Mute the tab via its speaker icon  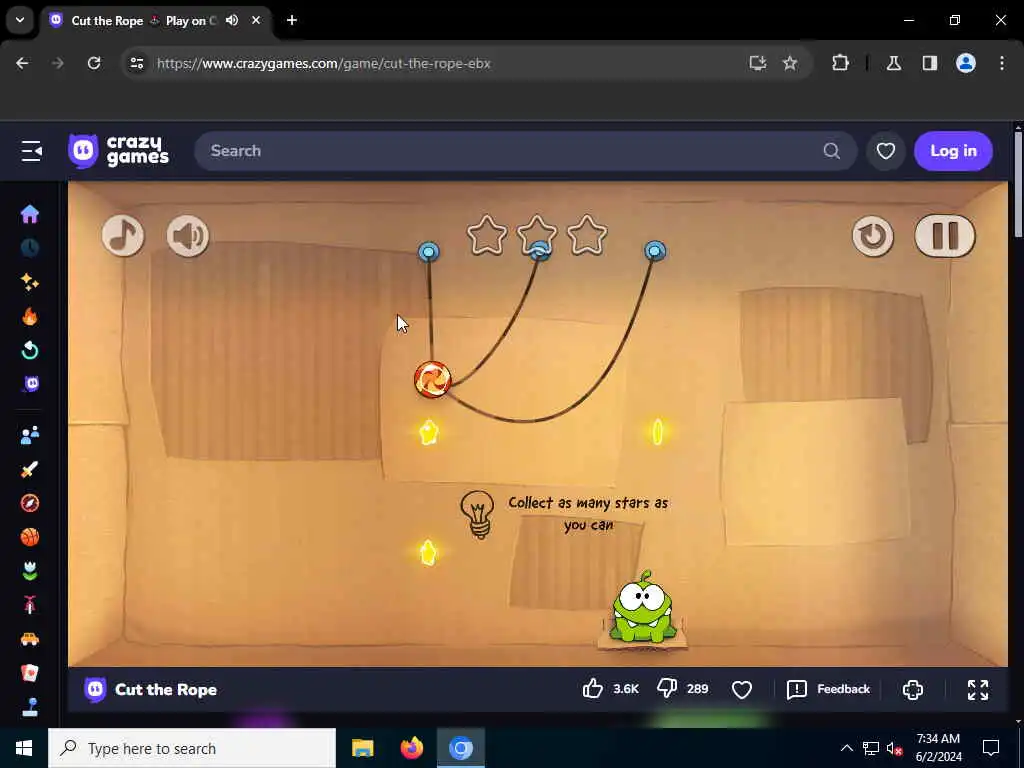pos(232,20)
